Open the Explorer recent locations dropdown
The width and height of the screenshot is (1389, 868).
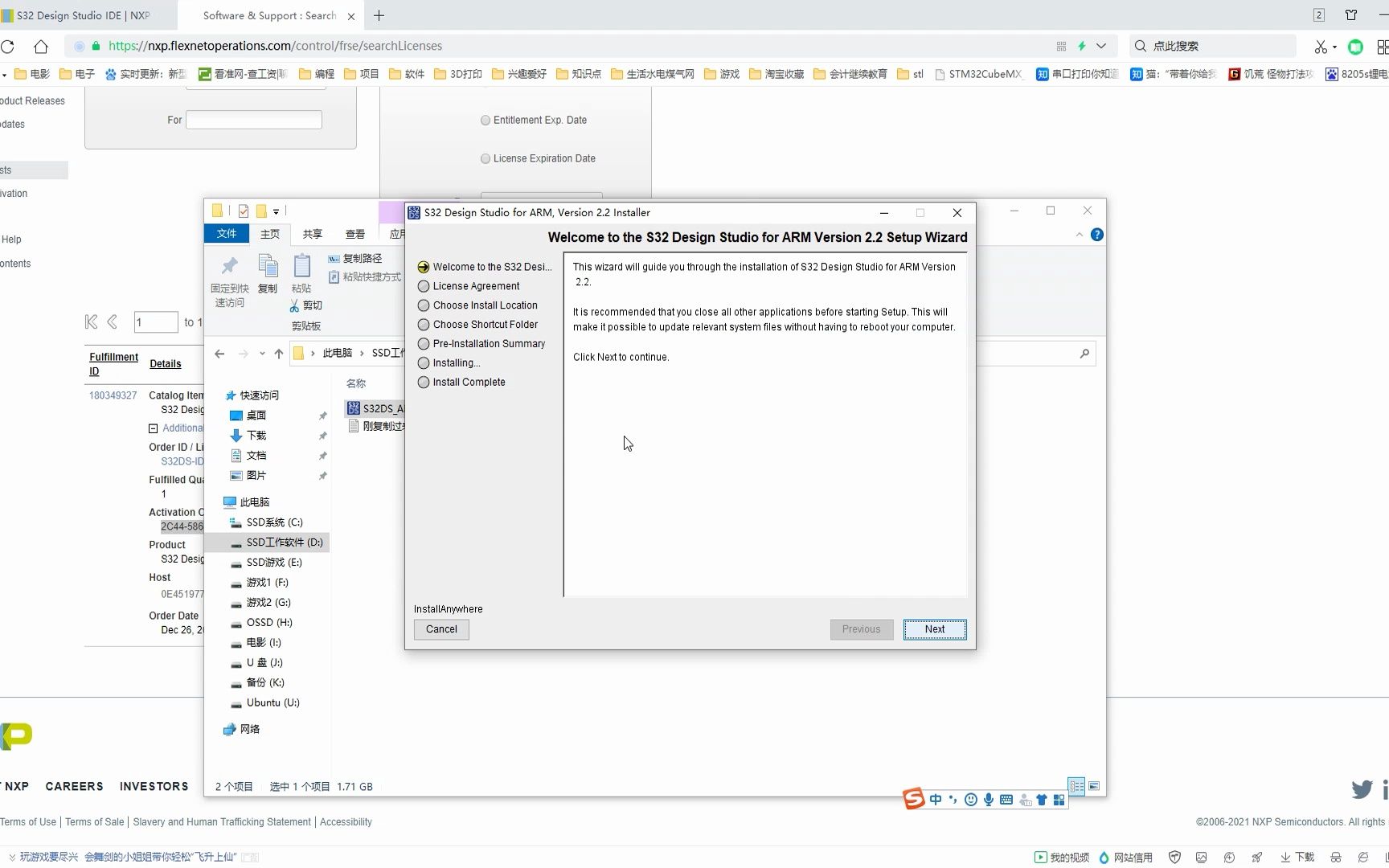(x=262, y=354)
